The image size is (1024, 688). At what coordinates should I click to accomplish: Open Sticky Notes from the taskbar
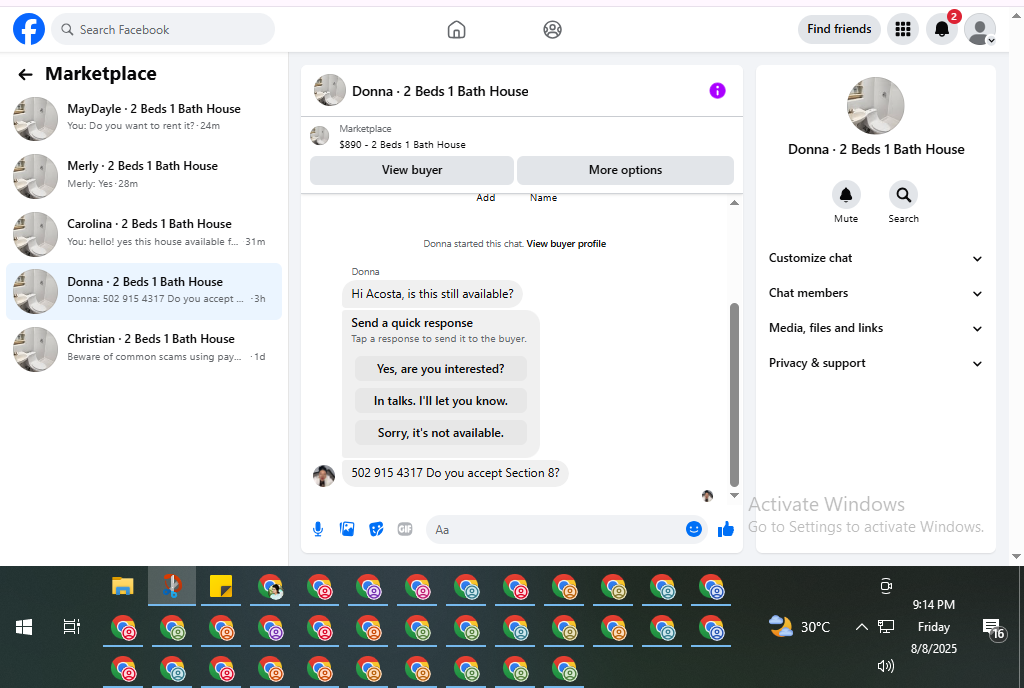click(x=221, y=587)
